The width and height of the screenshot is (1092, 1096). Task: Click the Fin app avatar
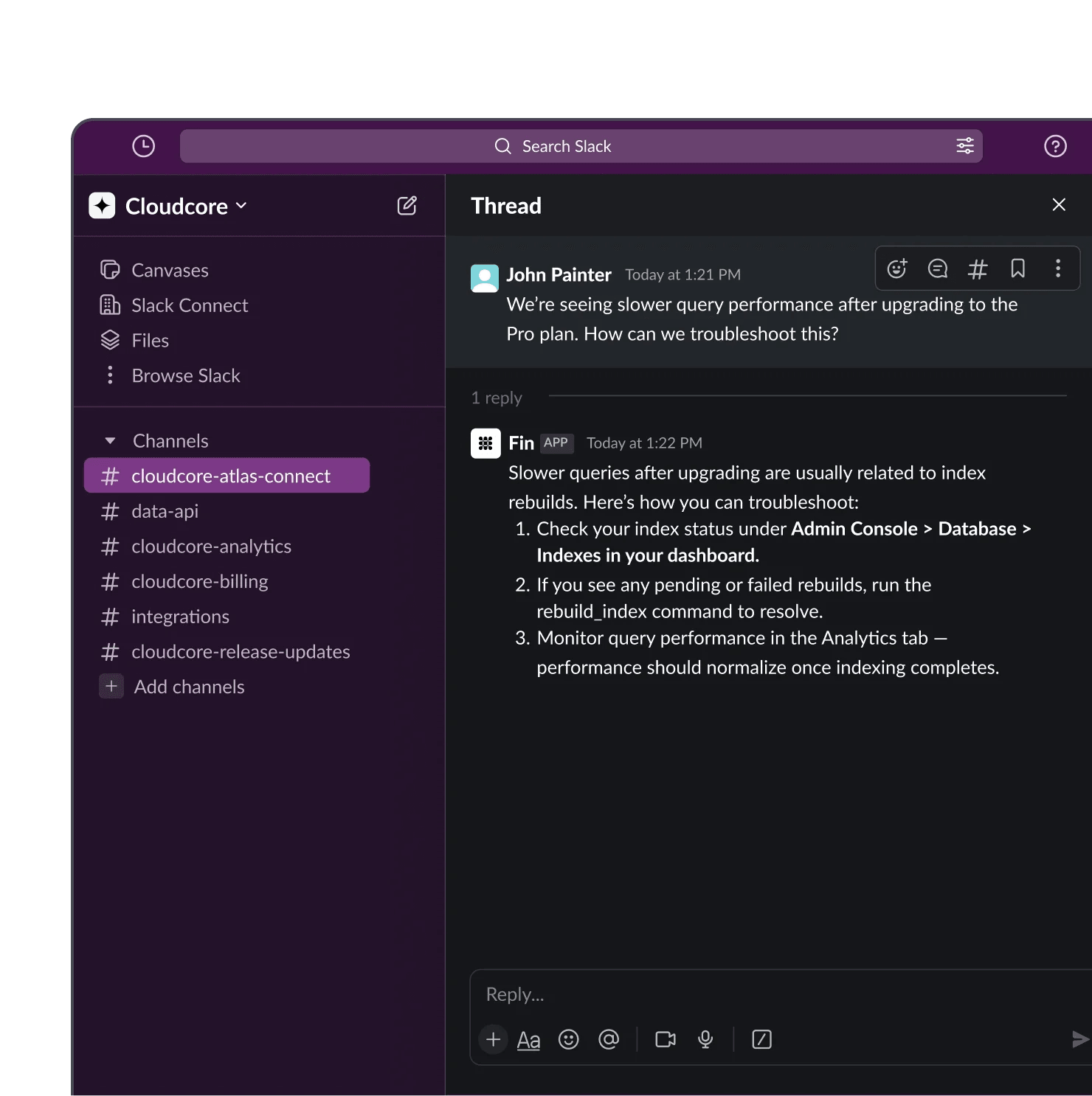[485, 443]
